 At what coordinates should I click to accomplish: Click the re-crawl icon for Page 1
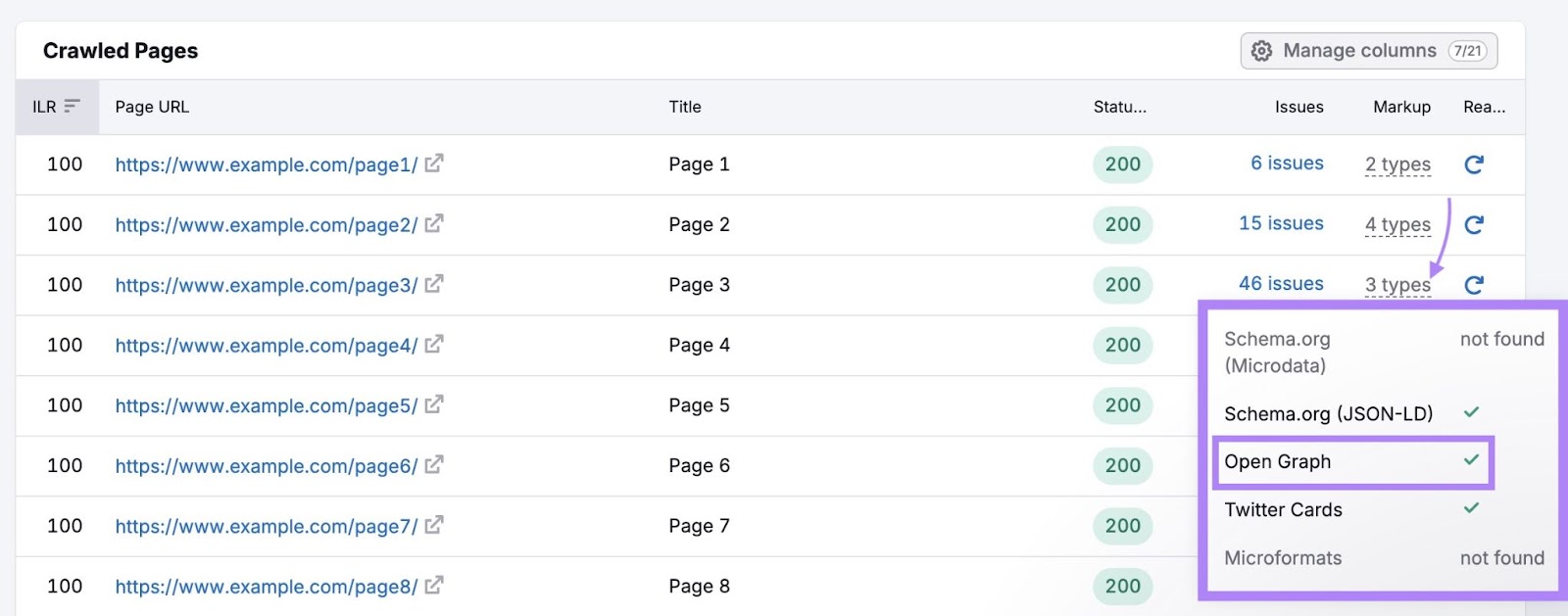pyautogui.click(x=1473, y=165)
